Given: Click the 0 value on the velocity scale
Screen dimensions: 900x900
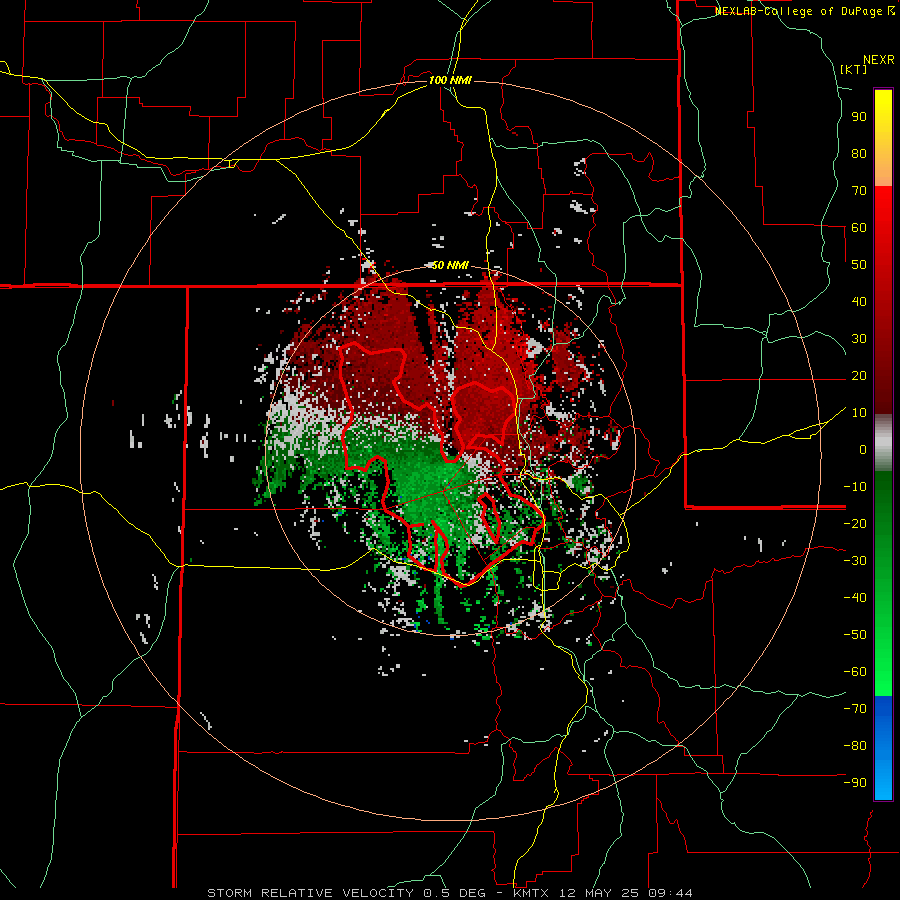Looking at the screenshot, I should click(x=863, y=449).
